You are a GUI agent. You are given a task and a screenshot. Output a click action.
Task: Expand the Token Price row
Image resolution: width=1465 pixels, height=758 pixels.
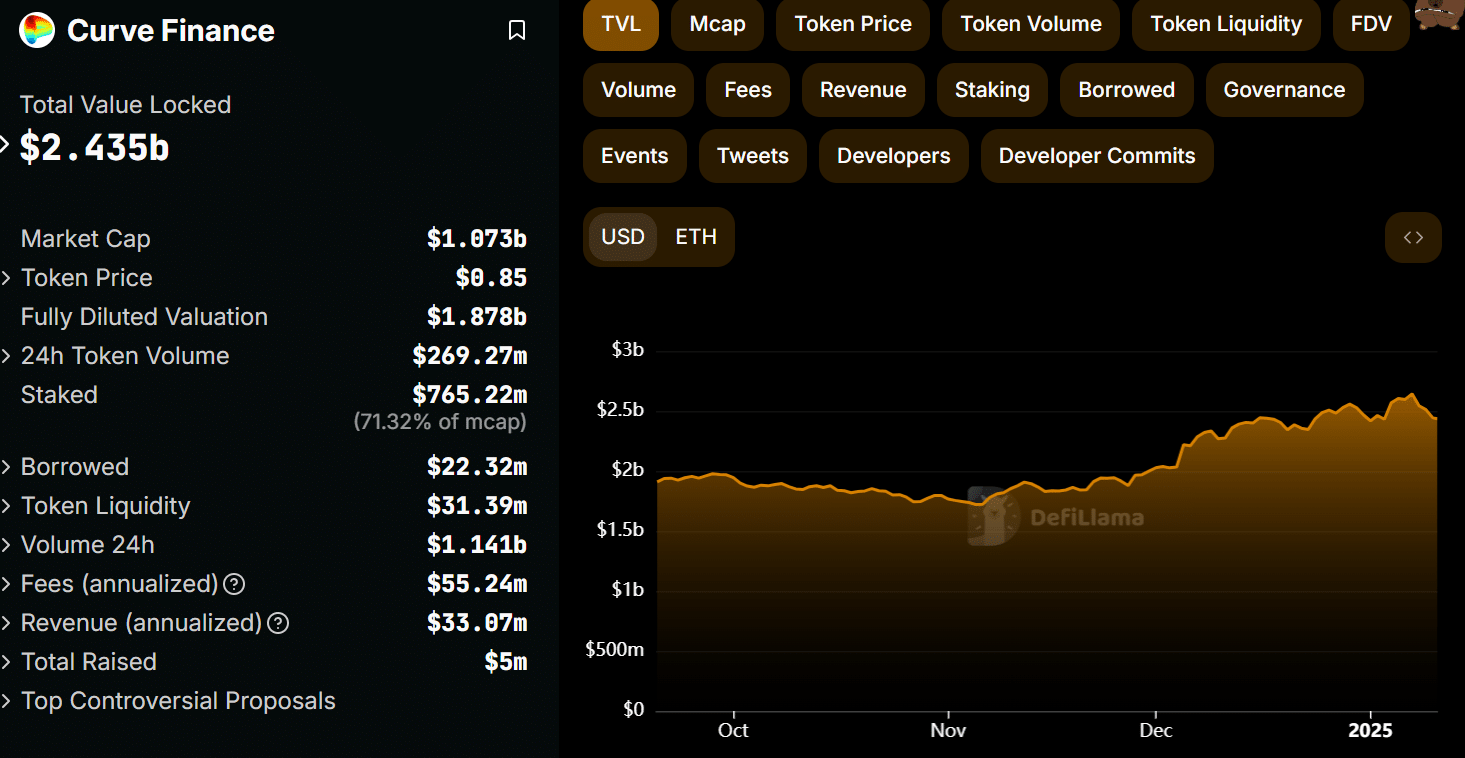coord(8,278)
